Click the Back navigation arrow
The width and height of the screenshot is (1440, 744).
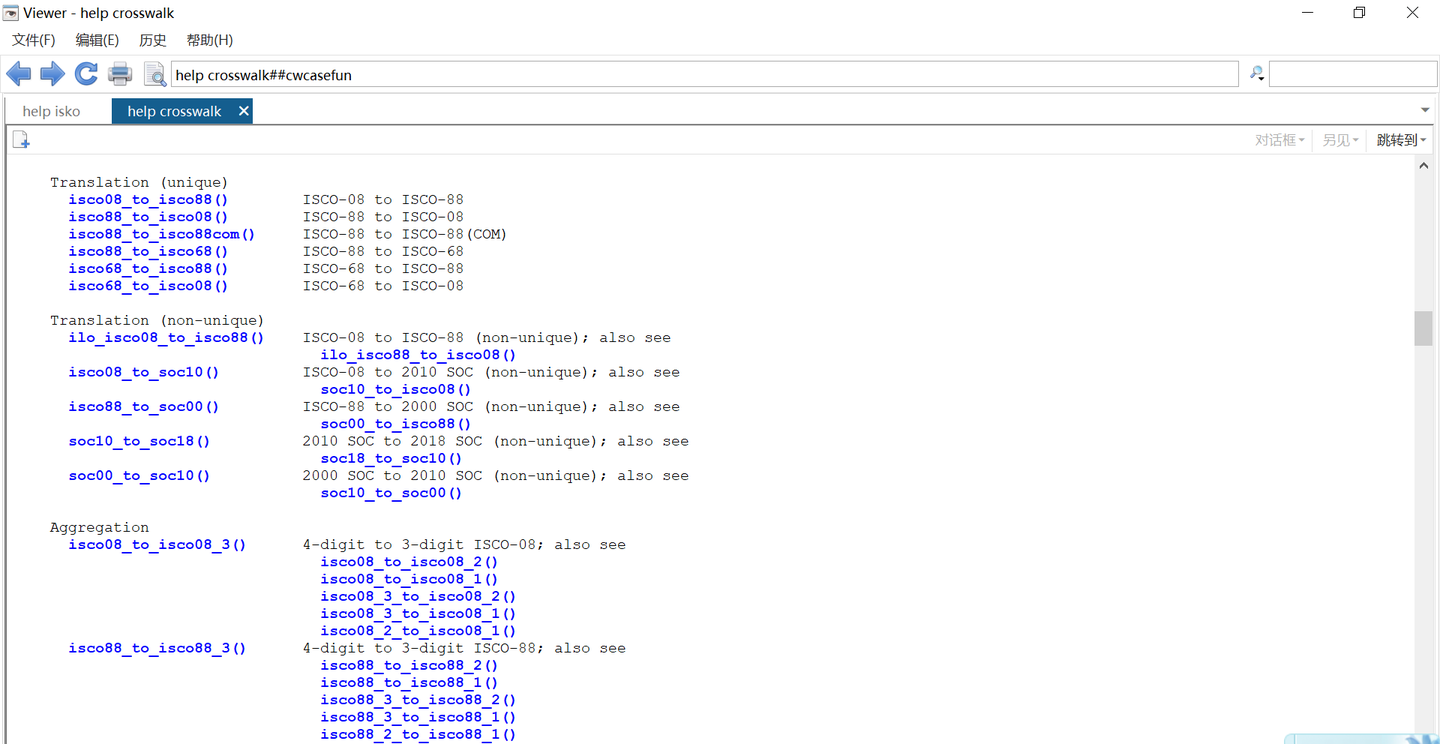(x=19, y=74)
